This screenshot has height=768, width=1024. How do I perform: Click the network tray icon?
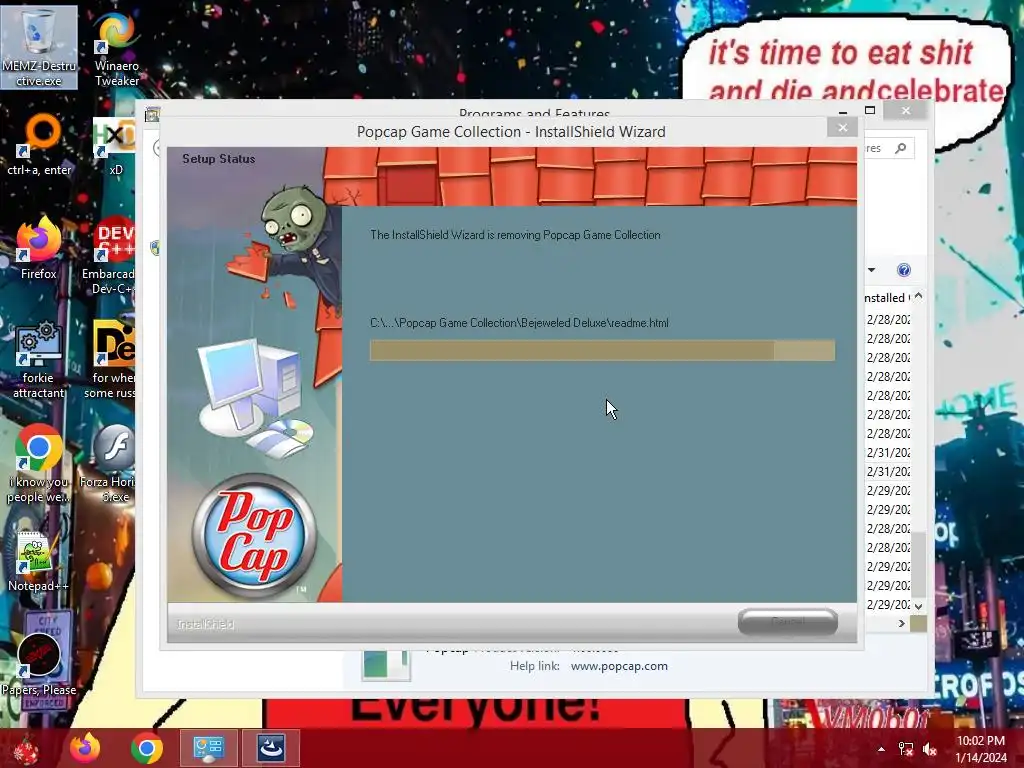[906, 749]
